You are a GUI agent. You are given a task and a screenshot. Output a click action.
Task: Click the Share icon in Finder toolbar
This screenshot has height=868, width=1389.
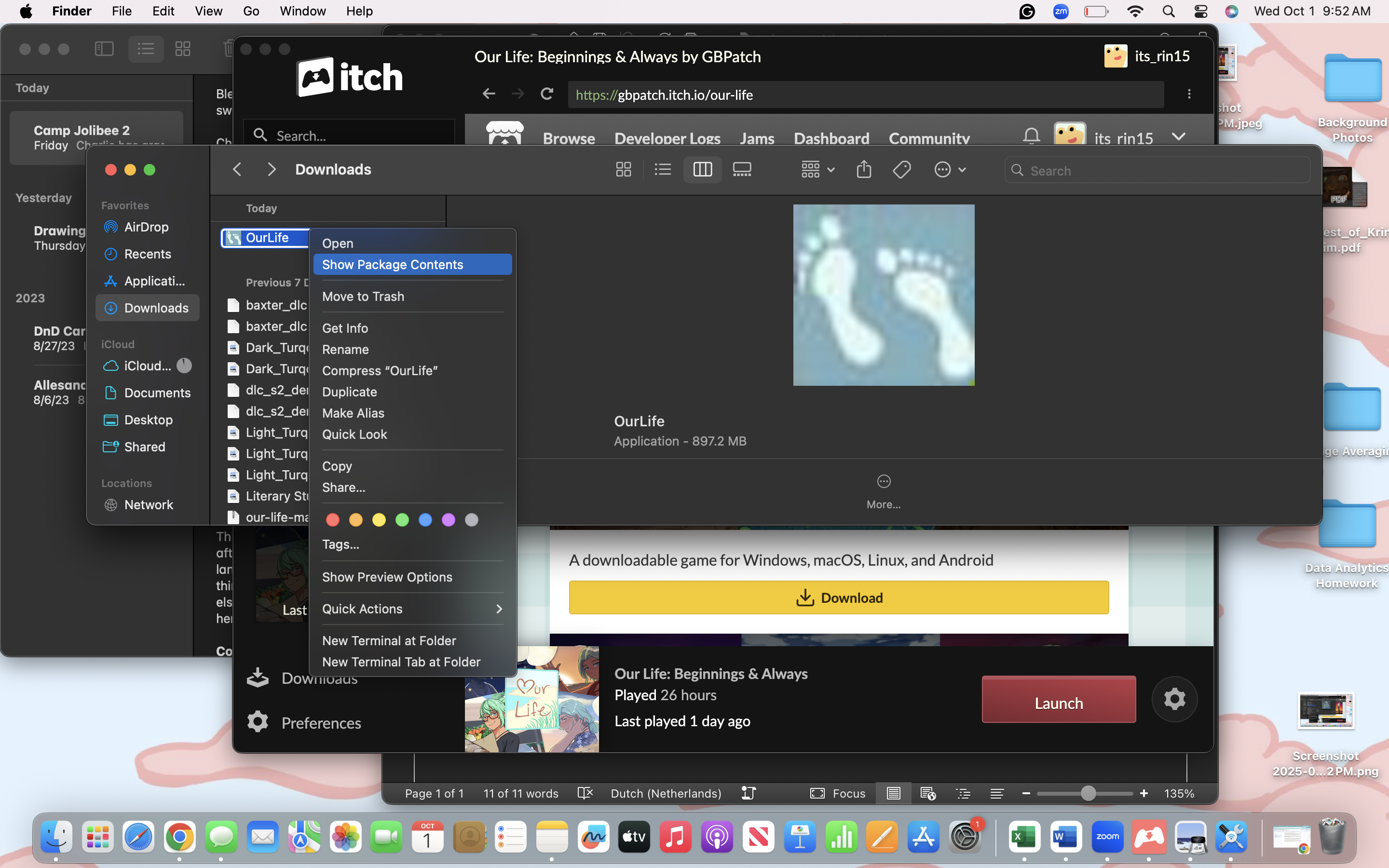863,169
